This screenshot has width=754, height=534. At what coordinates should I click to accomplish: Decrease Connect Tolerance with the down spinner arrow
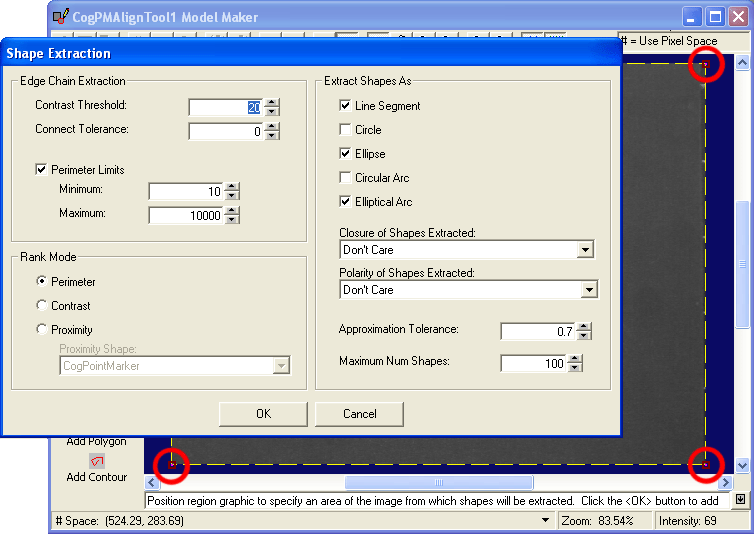[x=272, y=136]
